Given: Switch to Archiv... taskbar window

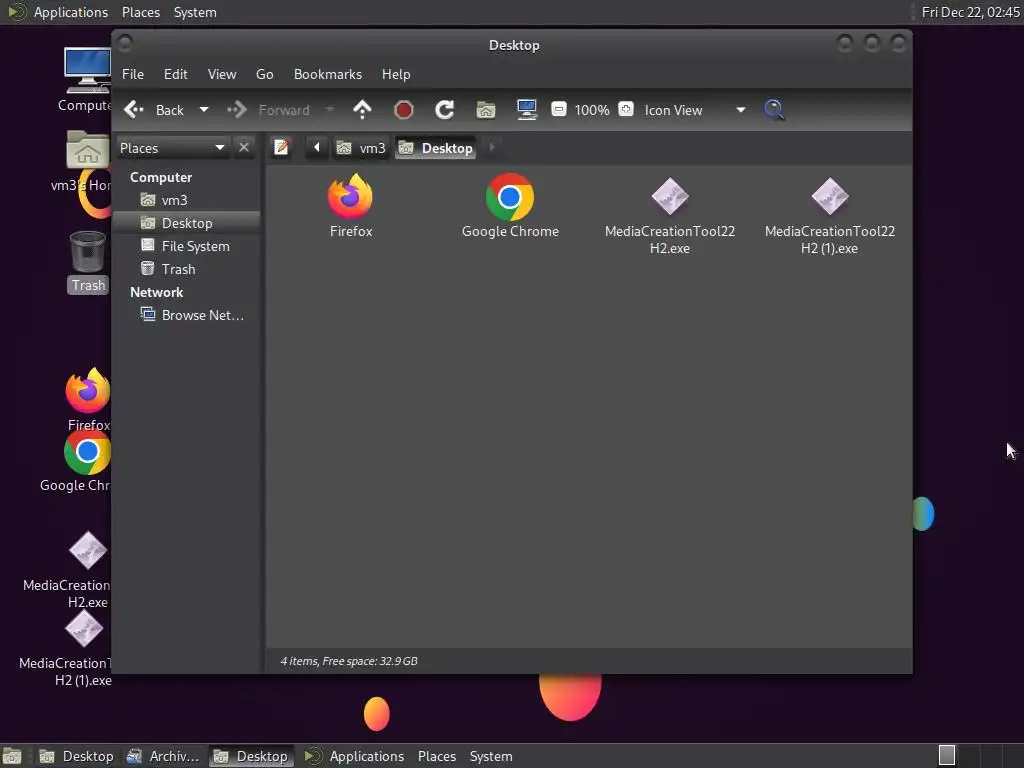Looking at the screenshot, I should 163,756.
